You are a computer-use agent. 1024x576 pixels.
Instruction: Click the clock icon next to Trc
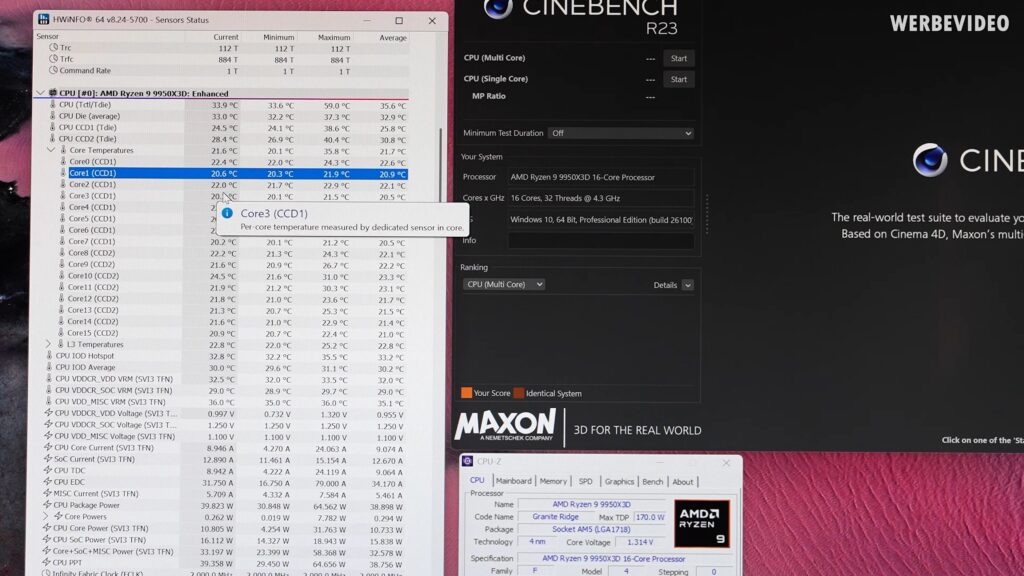(54, 47)
